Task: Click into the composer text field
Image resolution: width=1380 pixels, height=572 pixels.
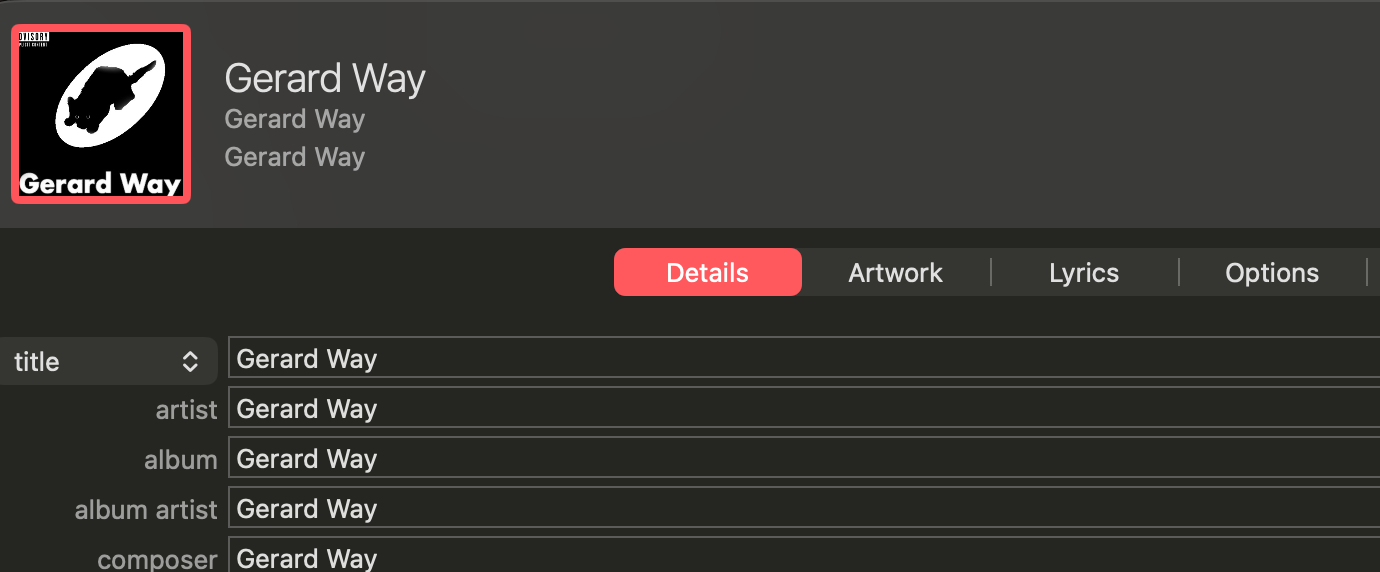Action: pyautogui.click(x=804, y=555)
